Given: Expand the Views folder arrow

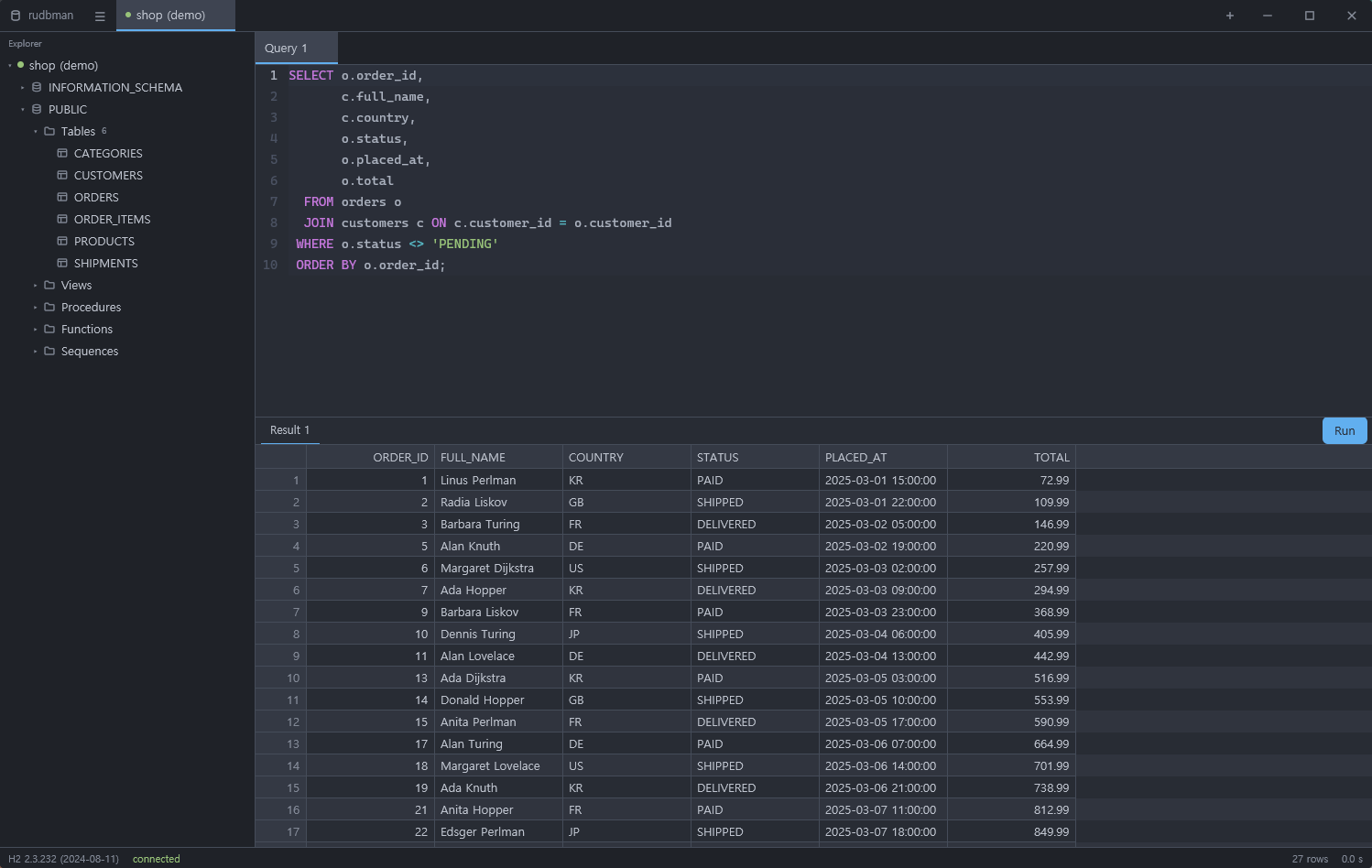Looking at the screenshot, I should point(36,285).
